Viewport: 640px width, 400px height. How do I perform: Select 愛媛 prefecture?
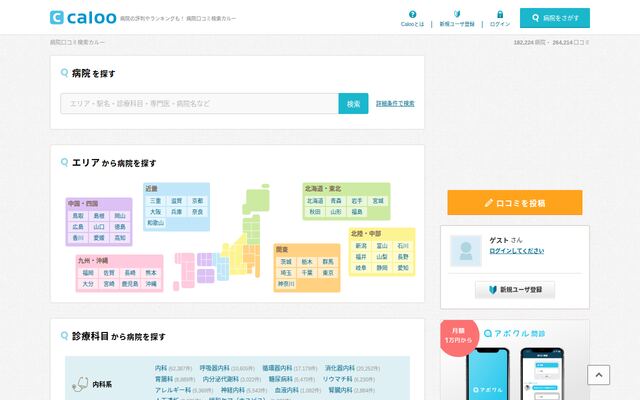click(x=99, y=238)
